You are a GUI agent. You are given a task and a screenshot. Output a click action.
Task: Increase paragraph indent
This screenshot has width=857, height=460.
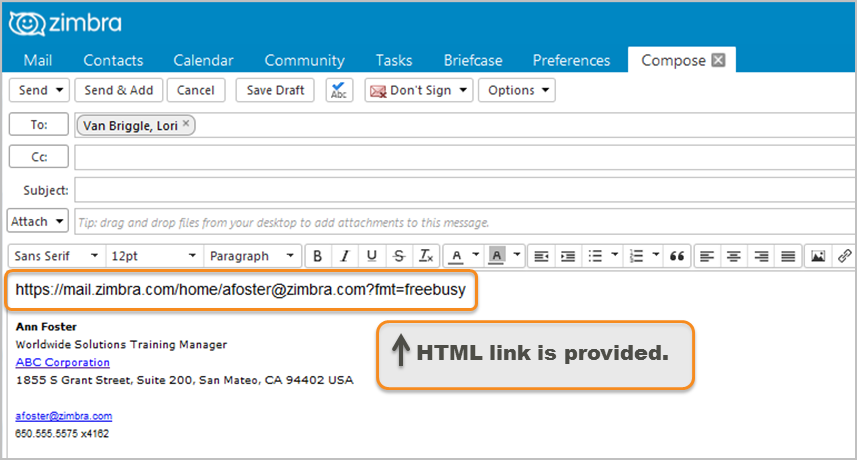[x=568, y=256]
